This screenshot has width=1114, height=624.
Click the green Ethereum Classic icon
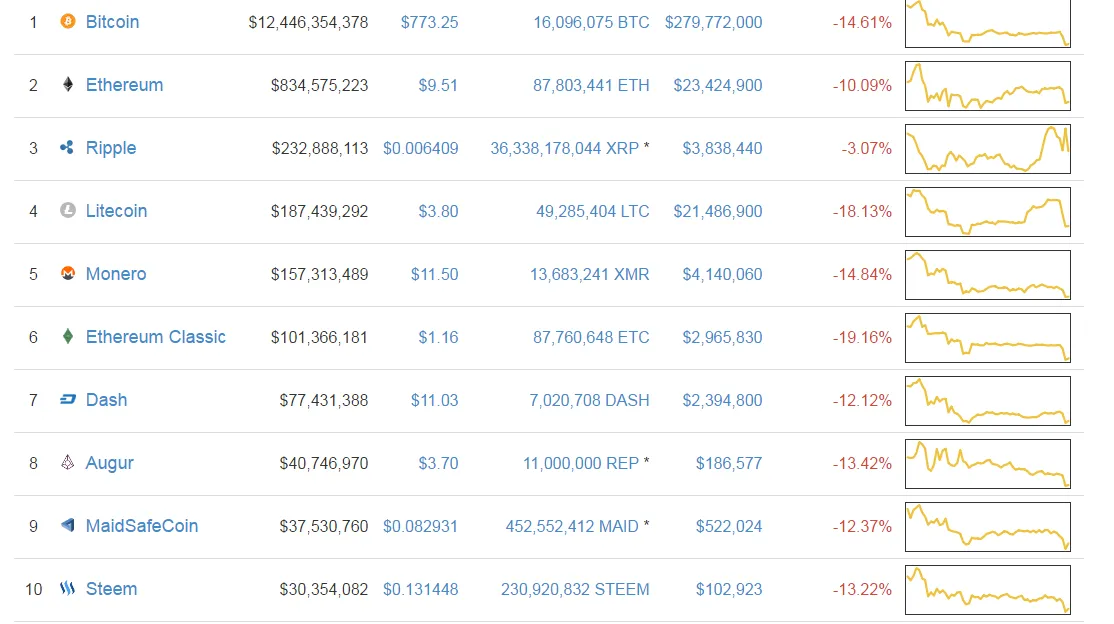click(x=67, y=336)
